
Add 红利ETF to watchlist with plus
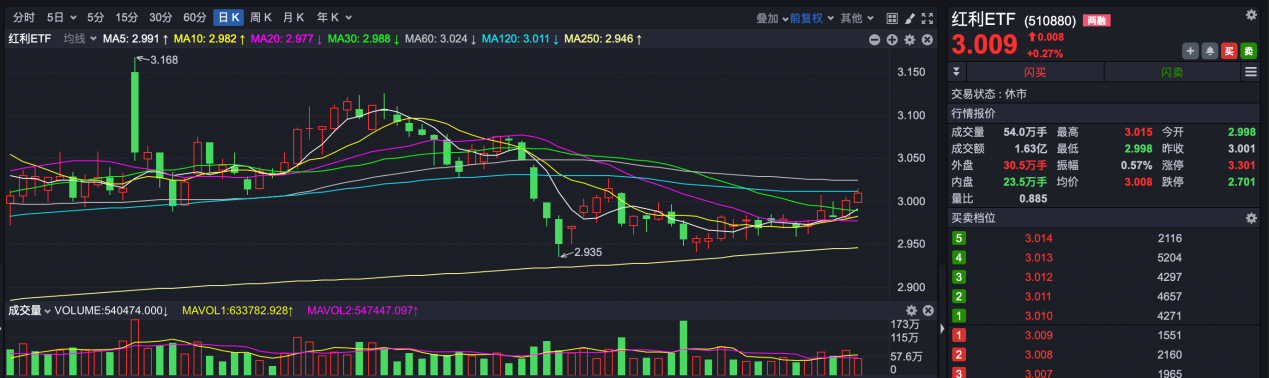tap(1190, 51)
